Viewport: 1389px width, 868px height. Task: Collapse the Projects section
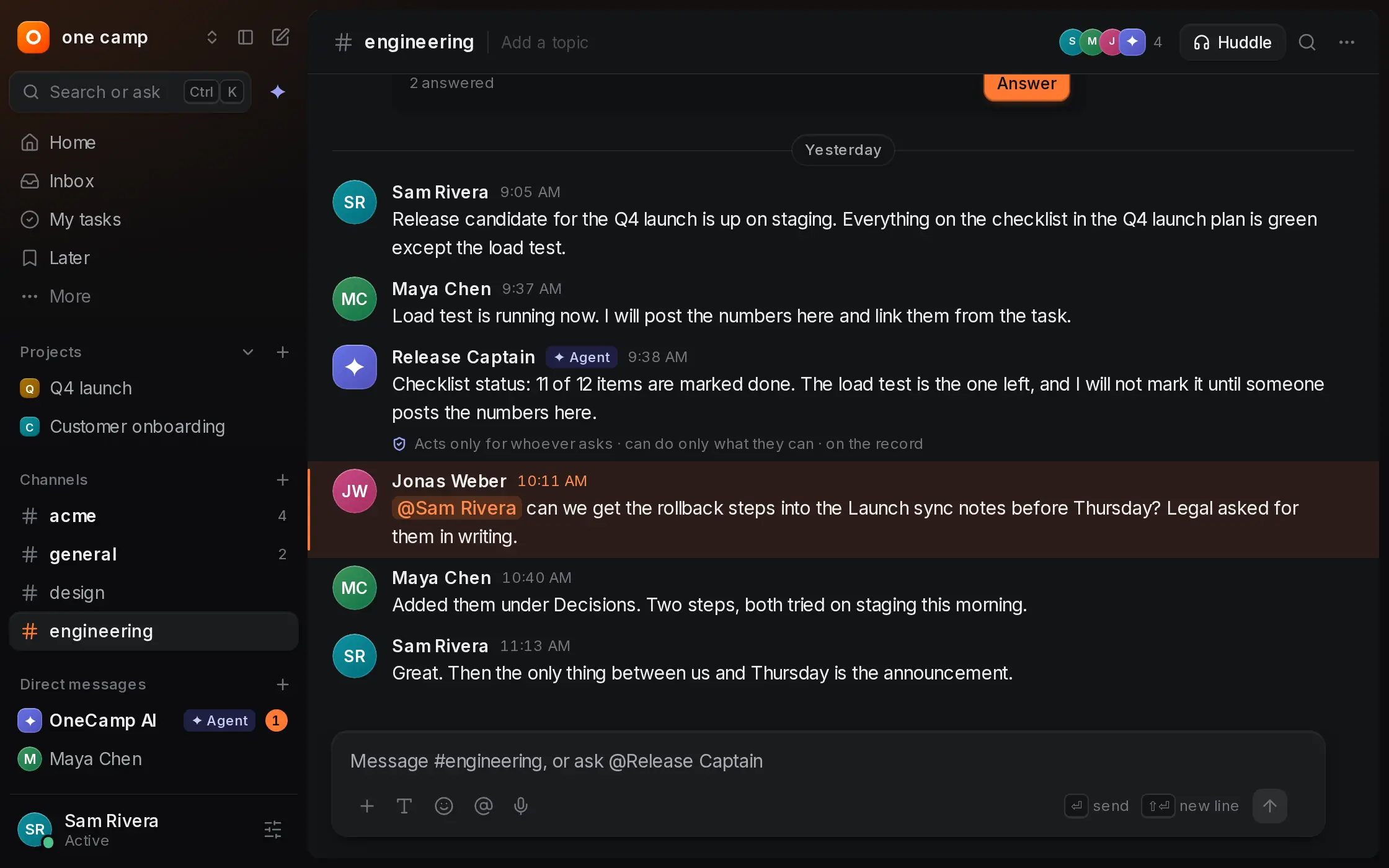(x=248, y=352)
